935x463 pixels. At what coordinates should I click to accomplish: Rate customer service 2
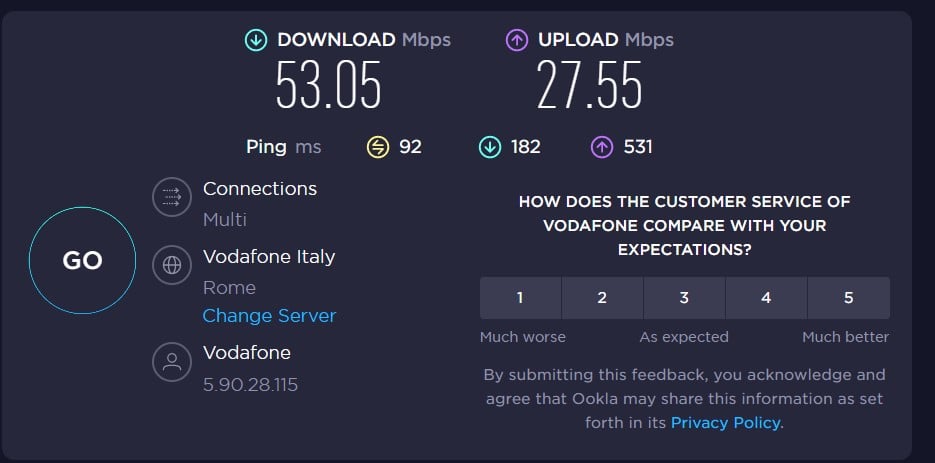pyautogui.click(x=602, y=298)
